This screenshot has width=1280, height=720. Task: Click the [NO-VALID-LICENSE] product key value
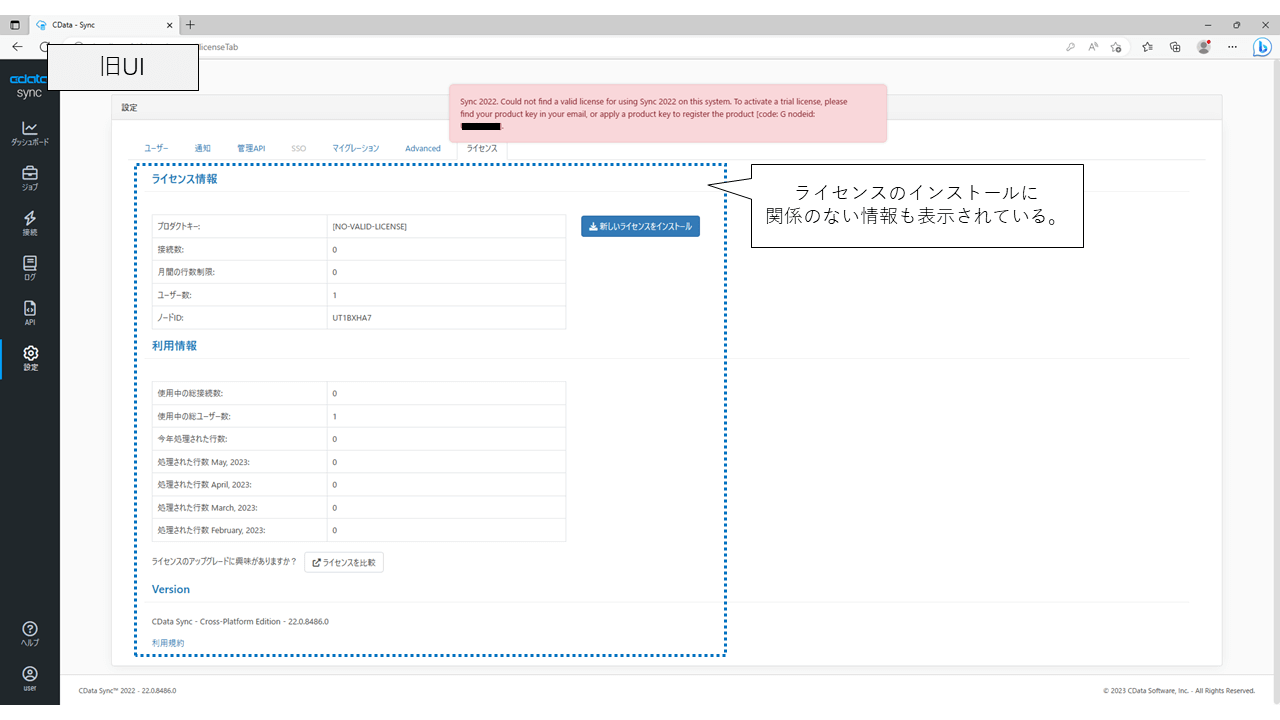pyautogui.click(x=370, y=226)
